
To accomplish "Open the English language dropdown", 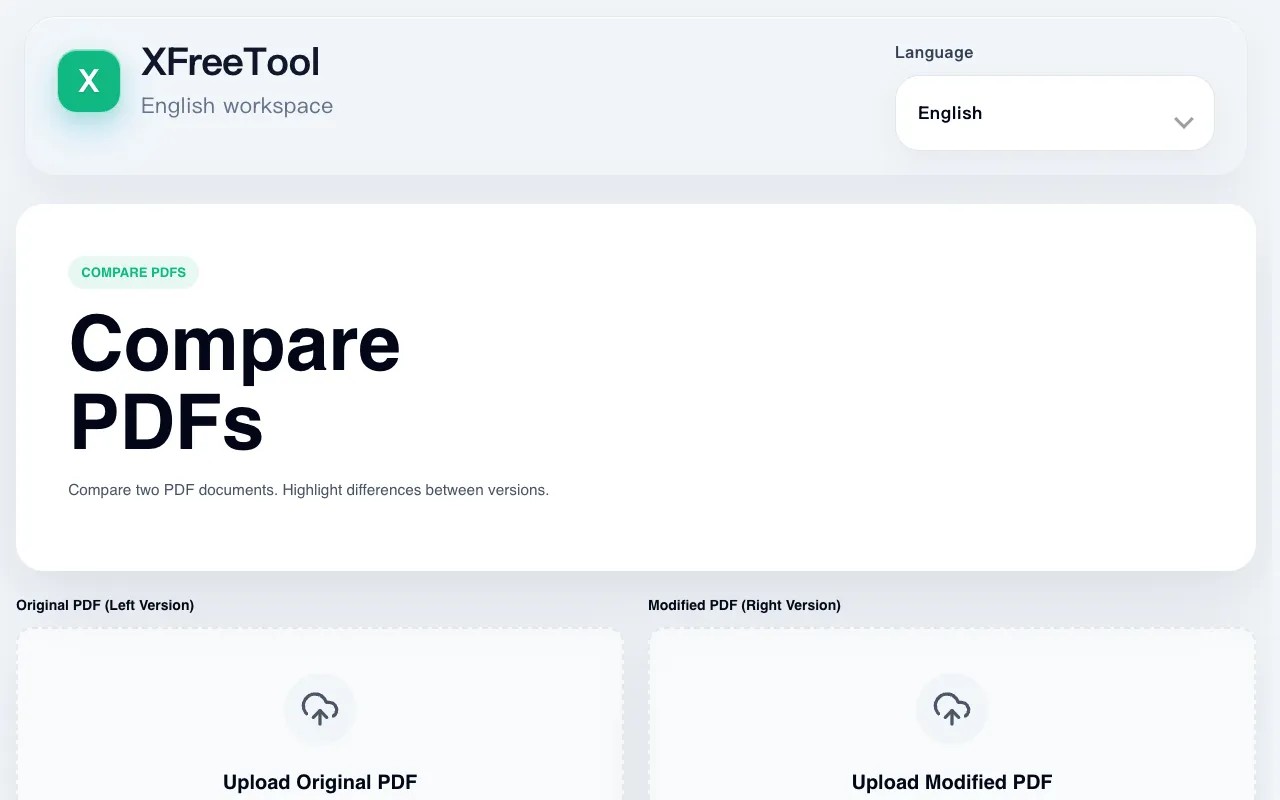I will point(1054,113).
